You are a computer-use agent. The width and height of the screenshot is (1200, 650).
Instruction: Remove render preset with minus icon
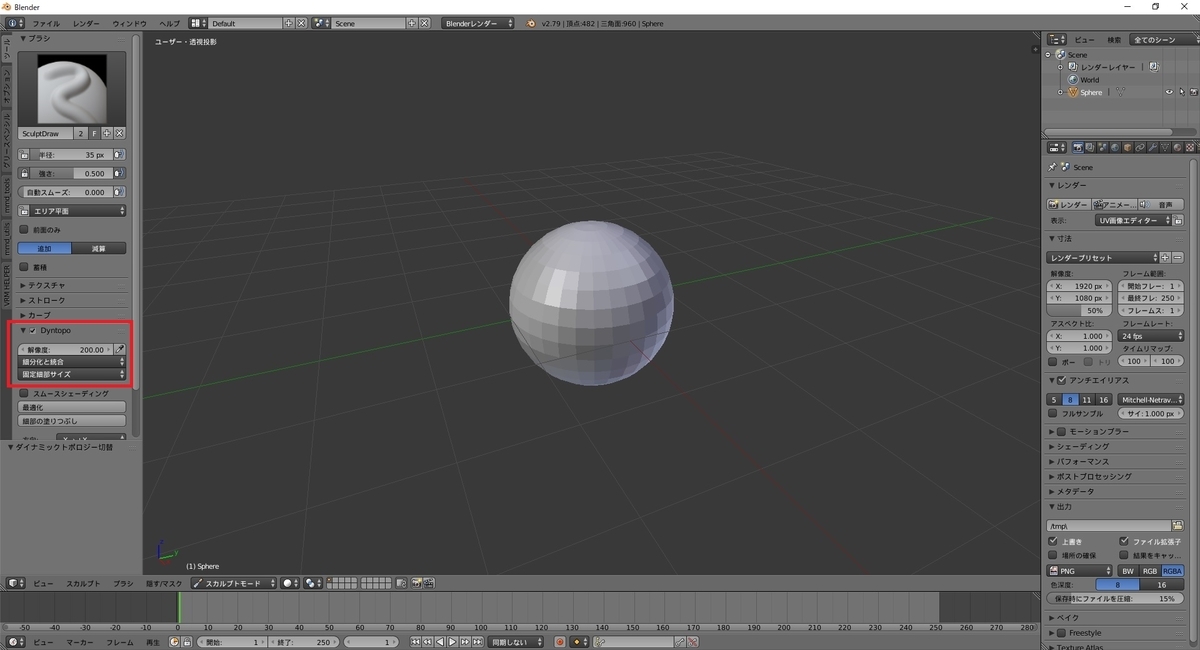tap(1178, 257)
